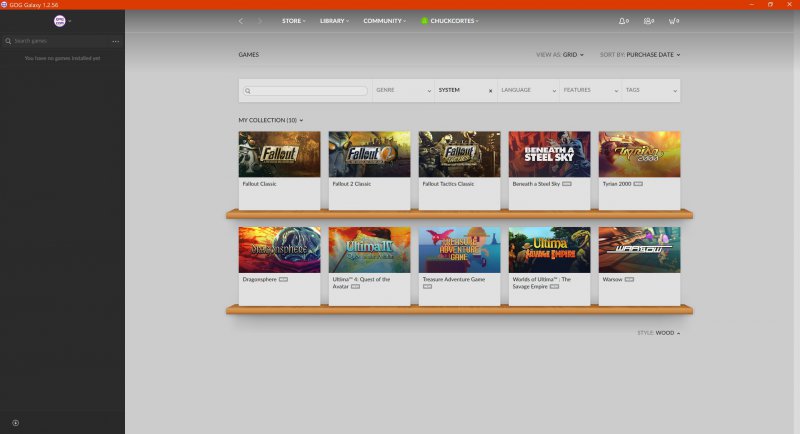Expand the Genre filter dropdown

click(403, 91)
